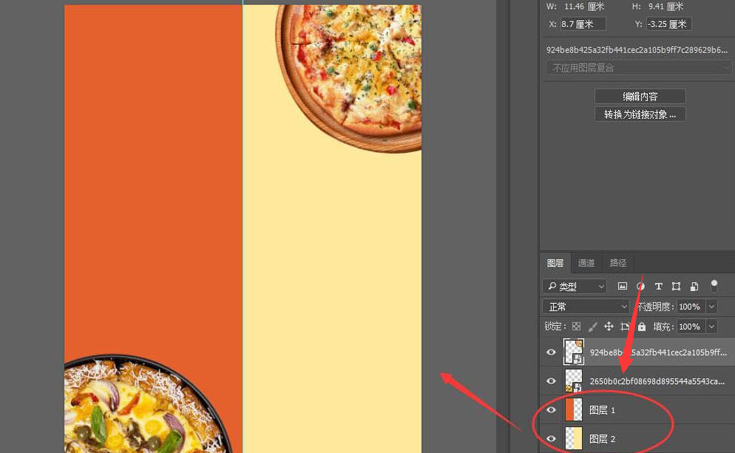Hide 图层 2 using its eye icon

click(551, 439)
